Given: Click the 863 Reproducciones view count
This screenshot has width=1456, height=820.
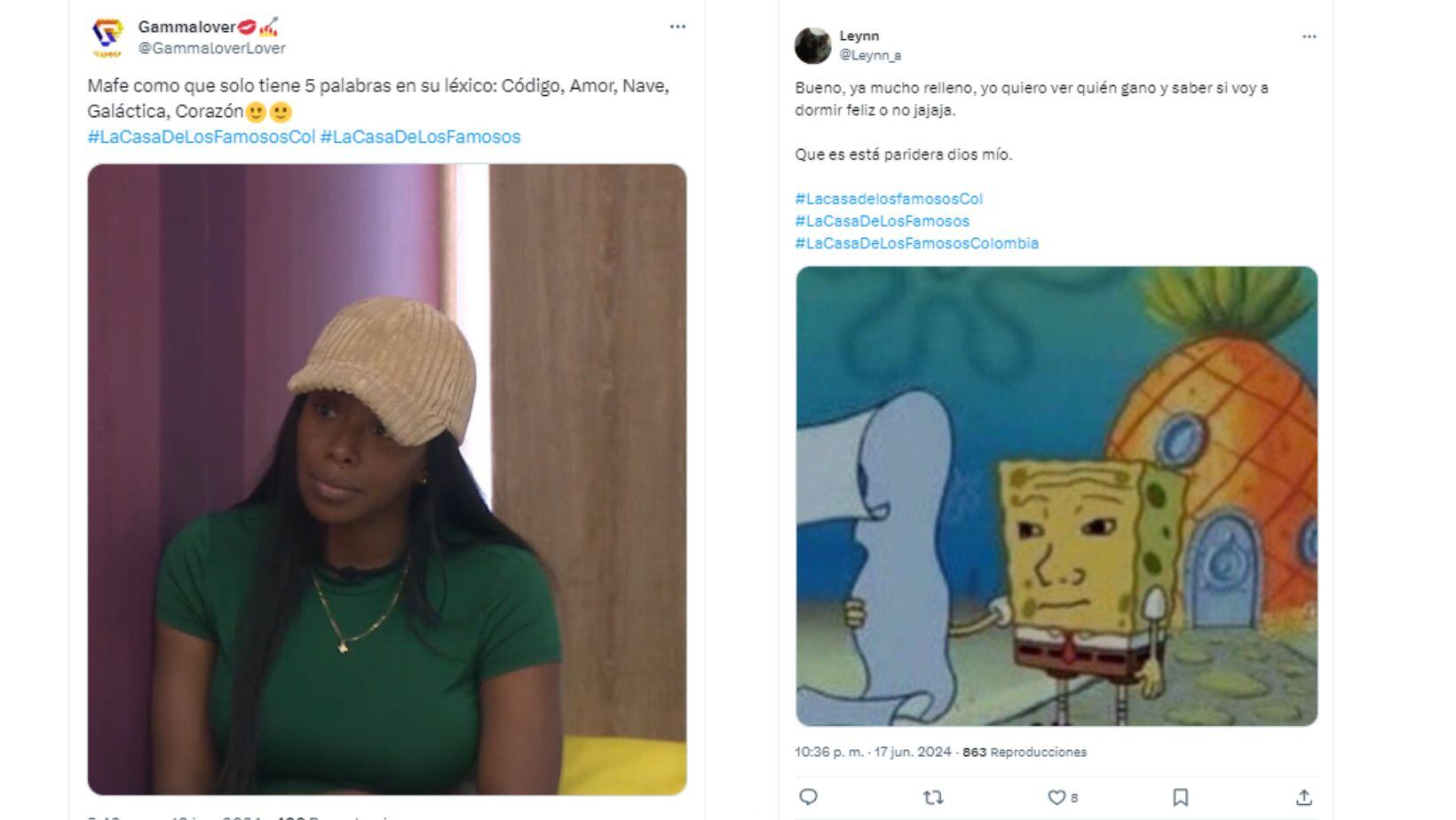Looking at the screenshot, I should (1025, 752).
